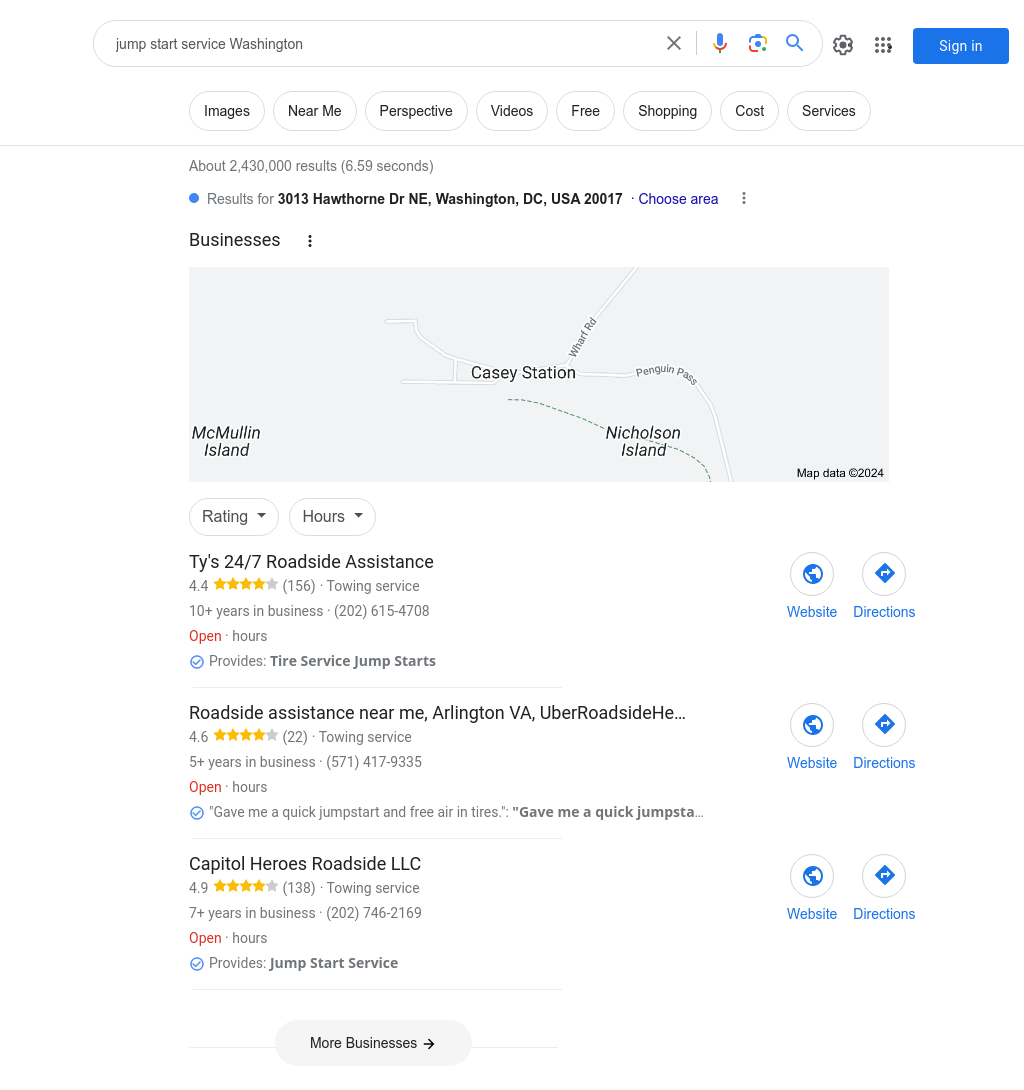Open search by image lens icon
1024x1090 pixels.
click(758, 43)
